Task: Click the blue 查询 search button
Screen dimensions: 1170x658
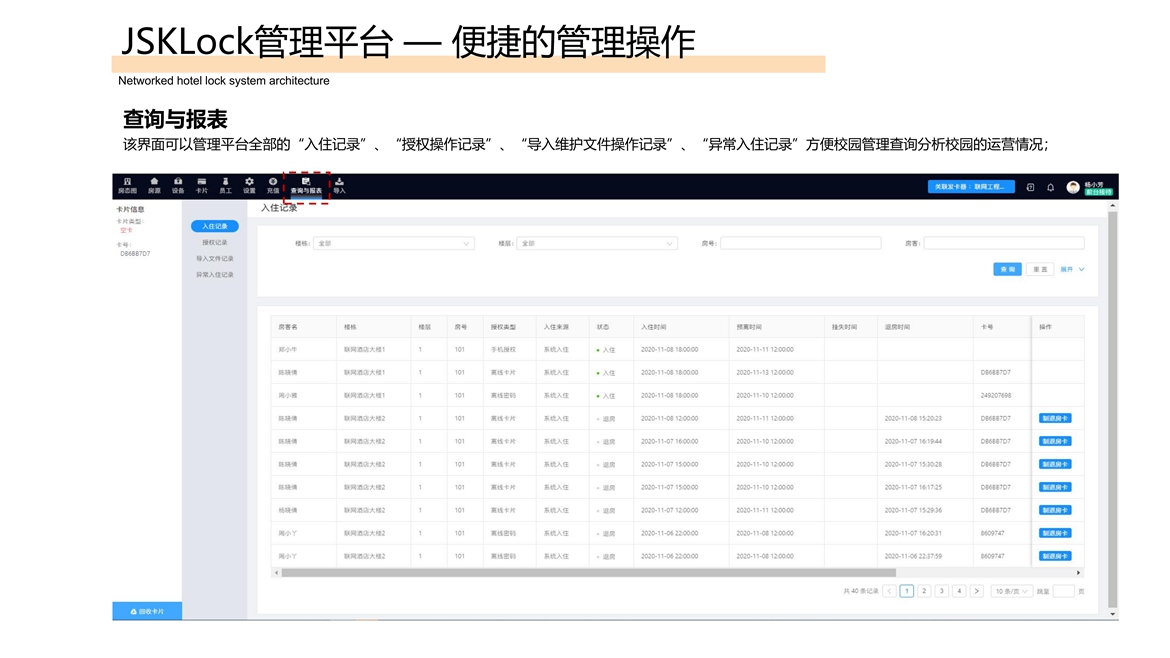Action: pos(1007,269)
